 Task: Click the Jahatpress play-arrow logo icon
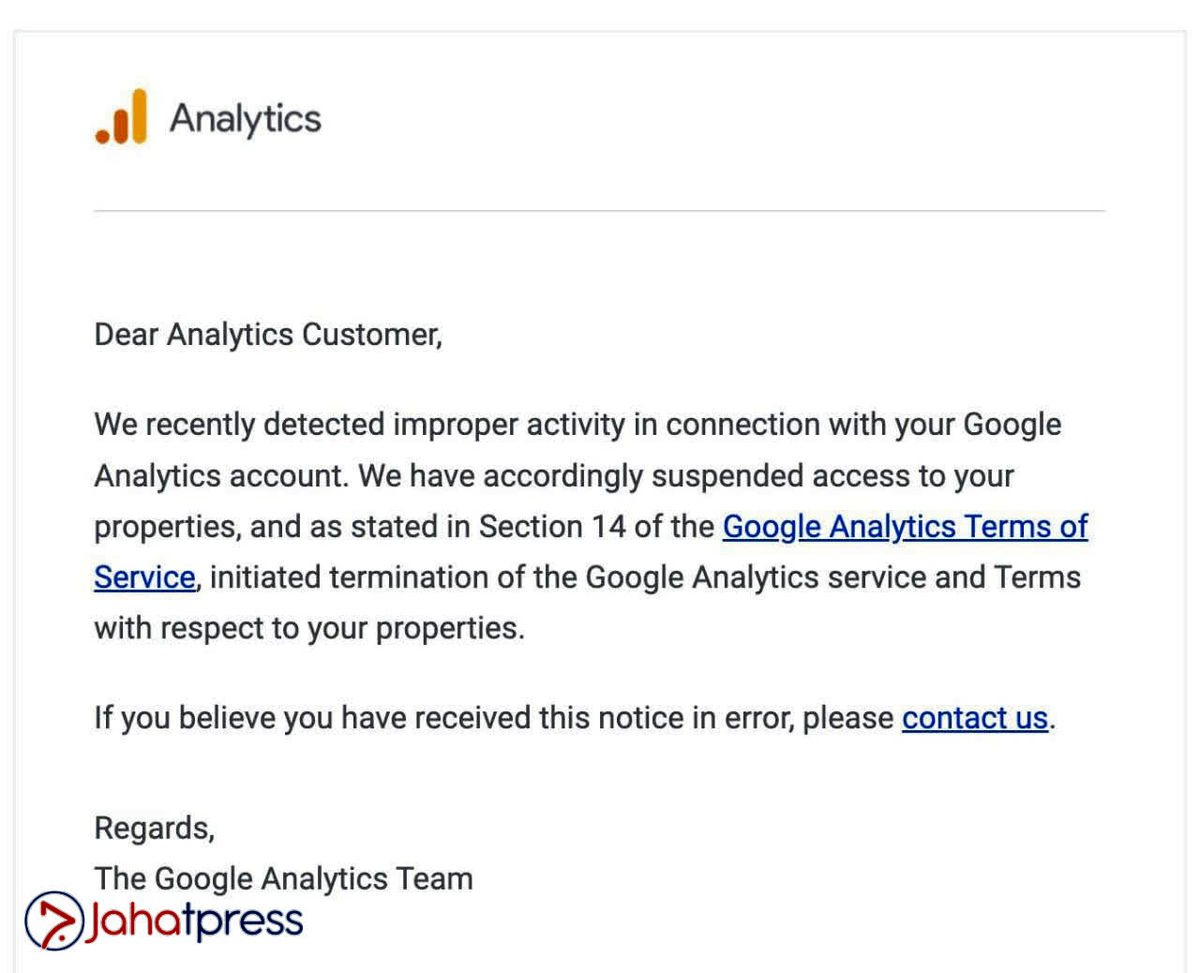(x=53, y=920)
